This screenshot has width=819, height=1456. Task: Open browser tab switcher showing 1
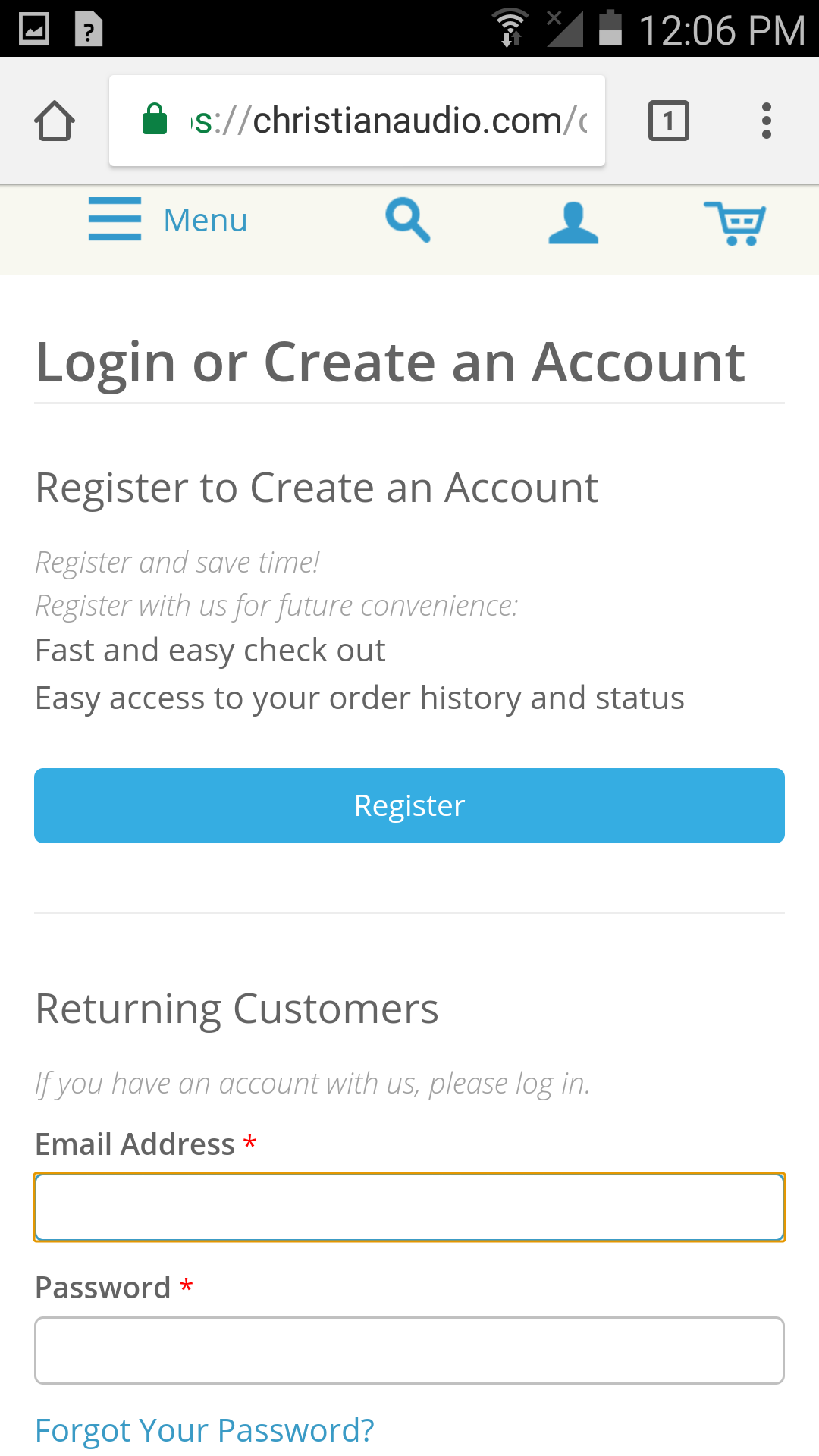pyautogui.click(x=668, y=121)
